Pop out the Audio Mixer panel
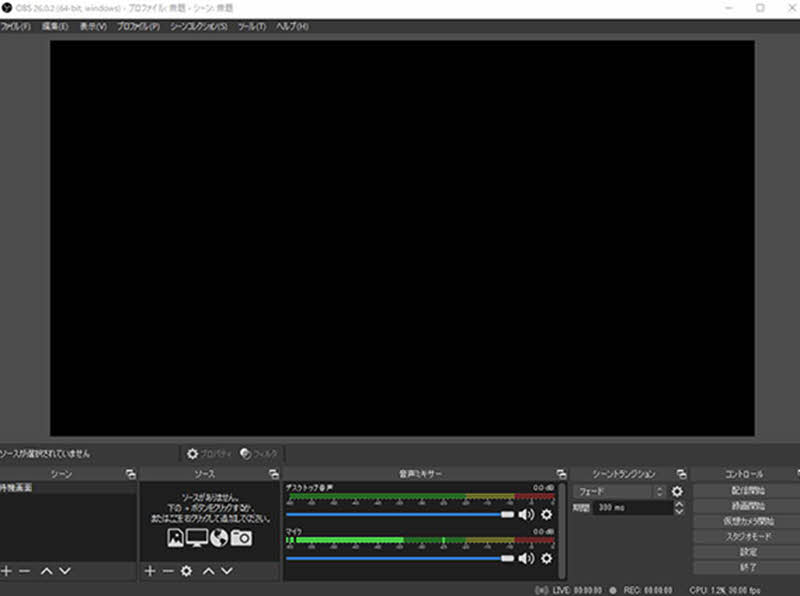 [x=558, y=473]
